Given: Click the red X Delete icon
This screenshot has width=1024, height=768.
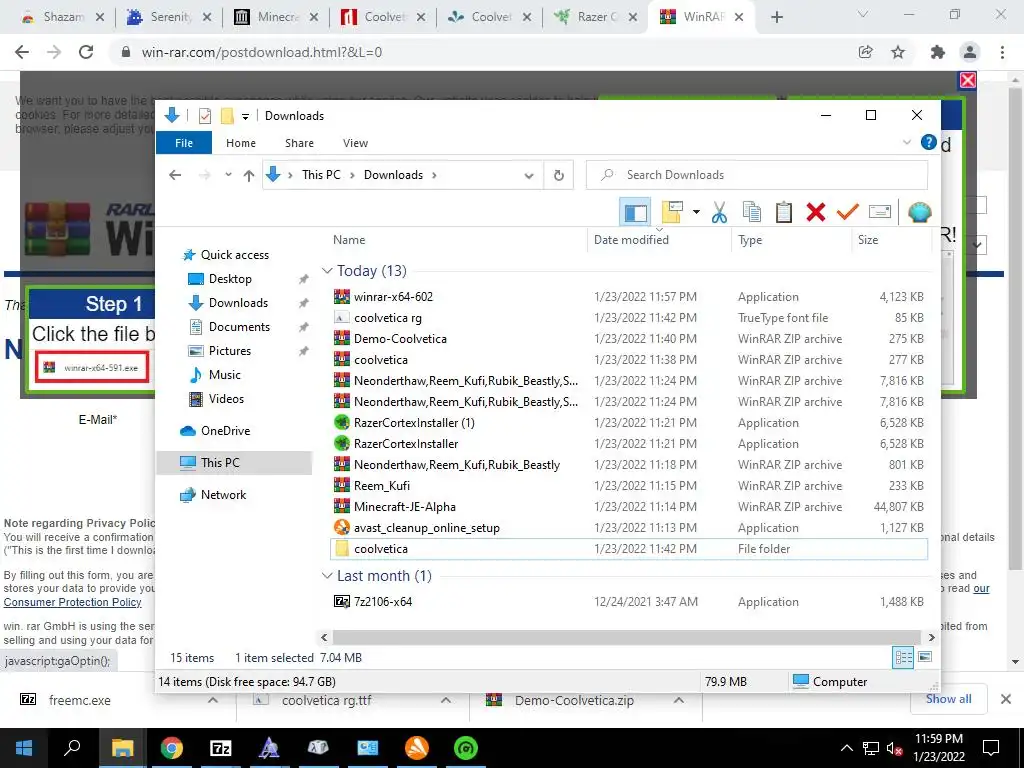Looking at the screenshot, I should click(816, 212).
